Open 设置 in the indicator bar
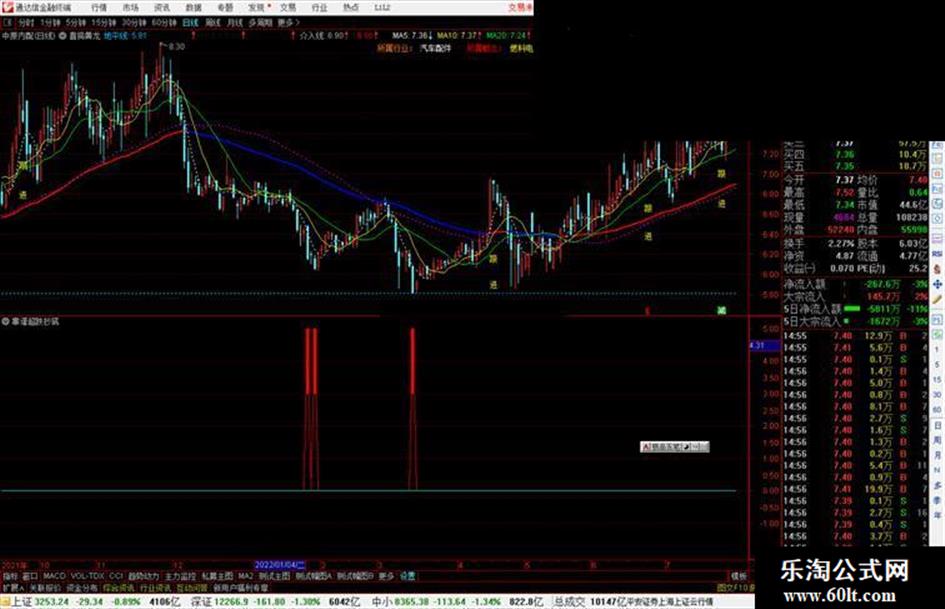 [407, 576]
